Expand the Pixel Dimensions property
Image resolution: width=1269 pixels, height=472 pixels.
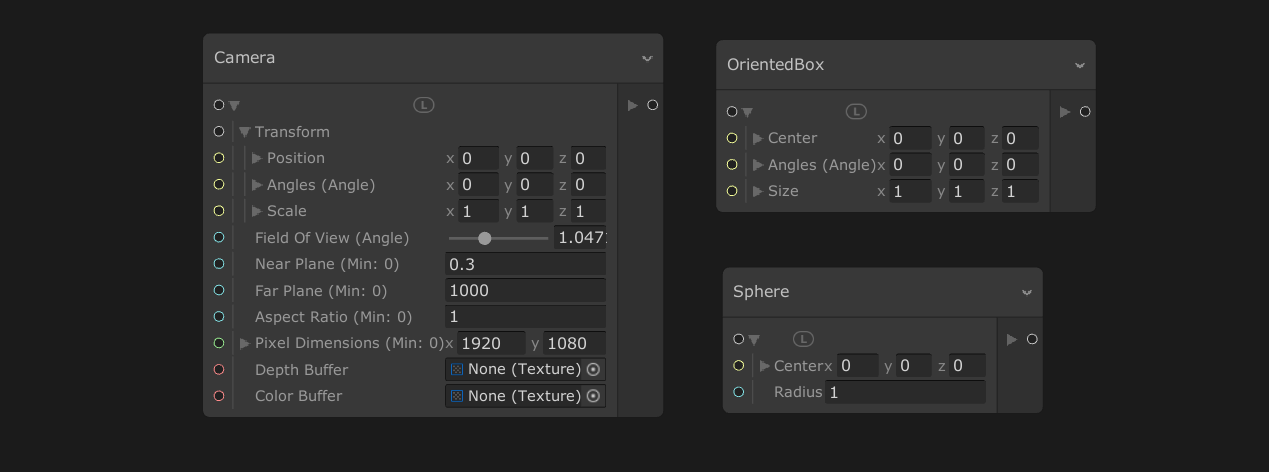(x=245, y=343)
